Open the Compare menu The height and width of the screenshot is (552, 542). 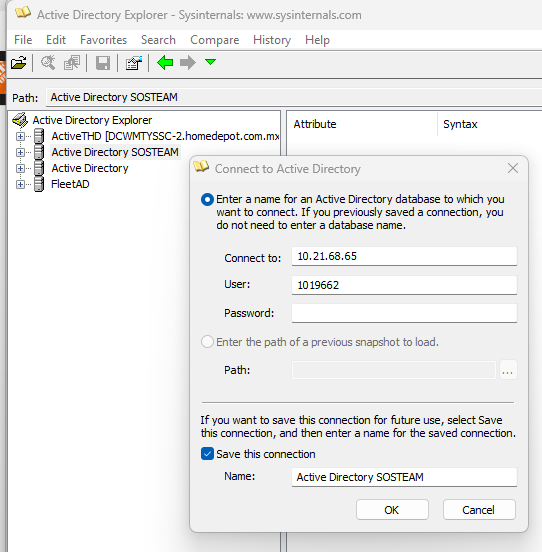point(215,40)
